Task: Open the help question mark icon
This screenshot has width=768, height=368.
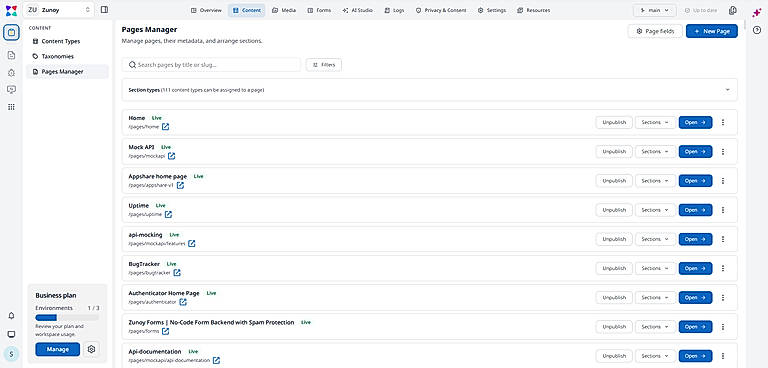Action: pos(757,30)
